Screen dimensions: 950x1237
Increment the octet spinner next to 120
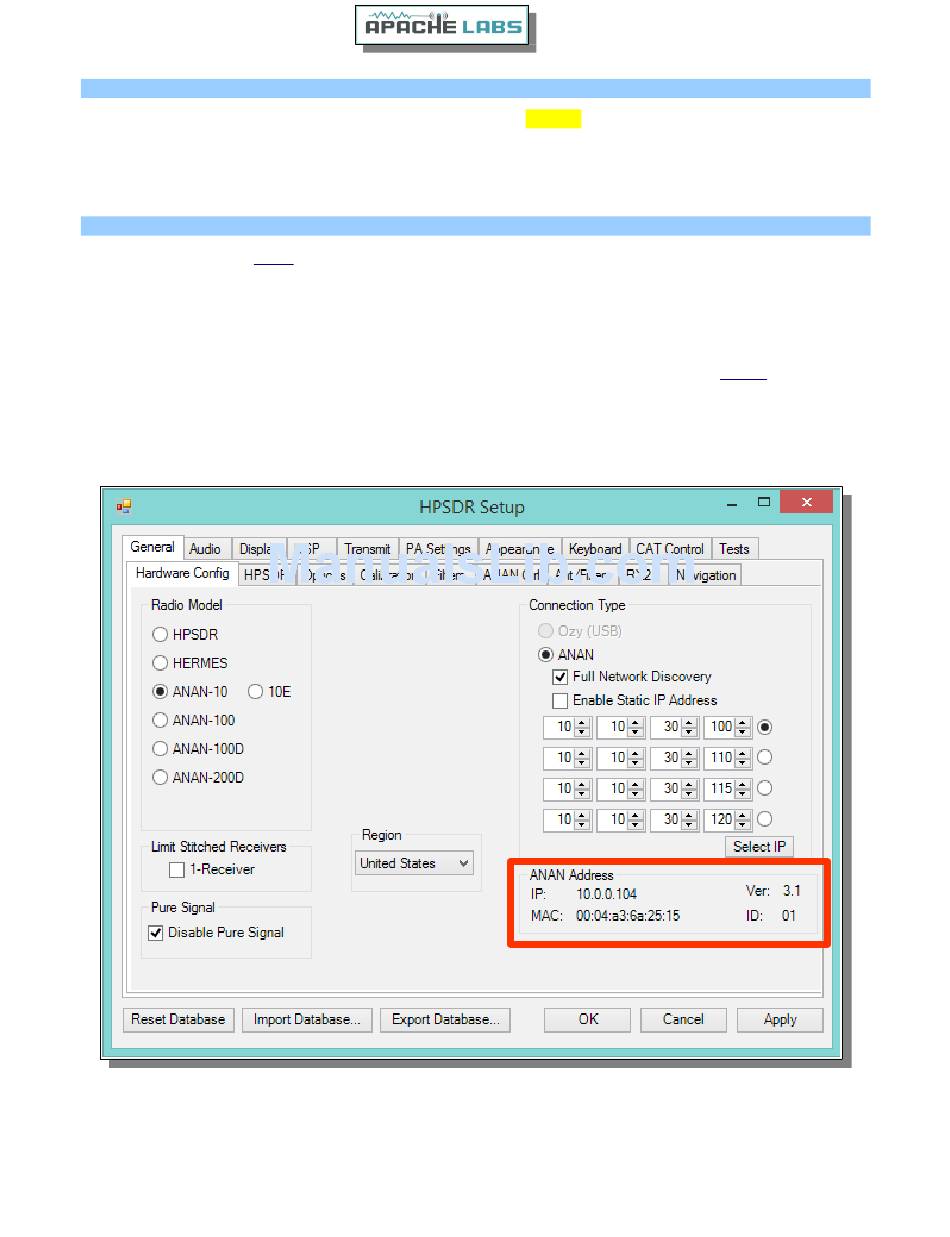743,814
